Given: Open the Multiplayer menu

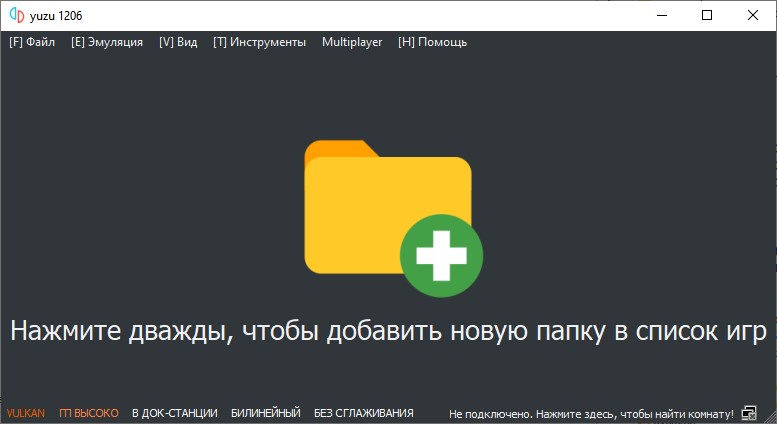Looking at the screenshot, I should [x=352, y=42].
